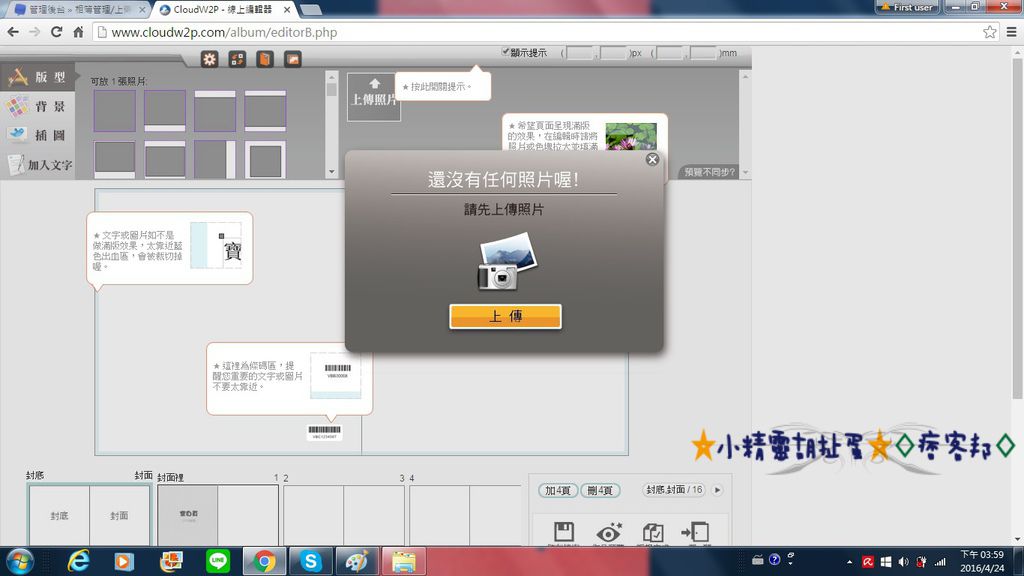Select layout with white strip at bottom
The width and height of the screenshot is (1024, 576).
click(x=165, y=111)
